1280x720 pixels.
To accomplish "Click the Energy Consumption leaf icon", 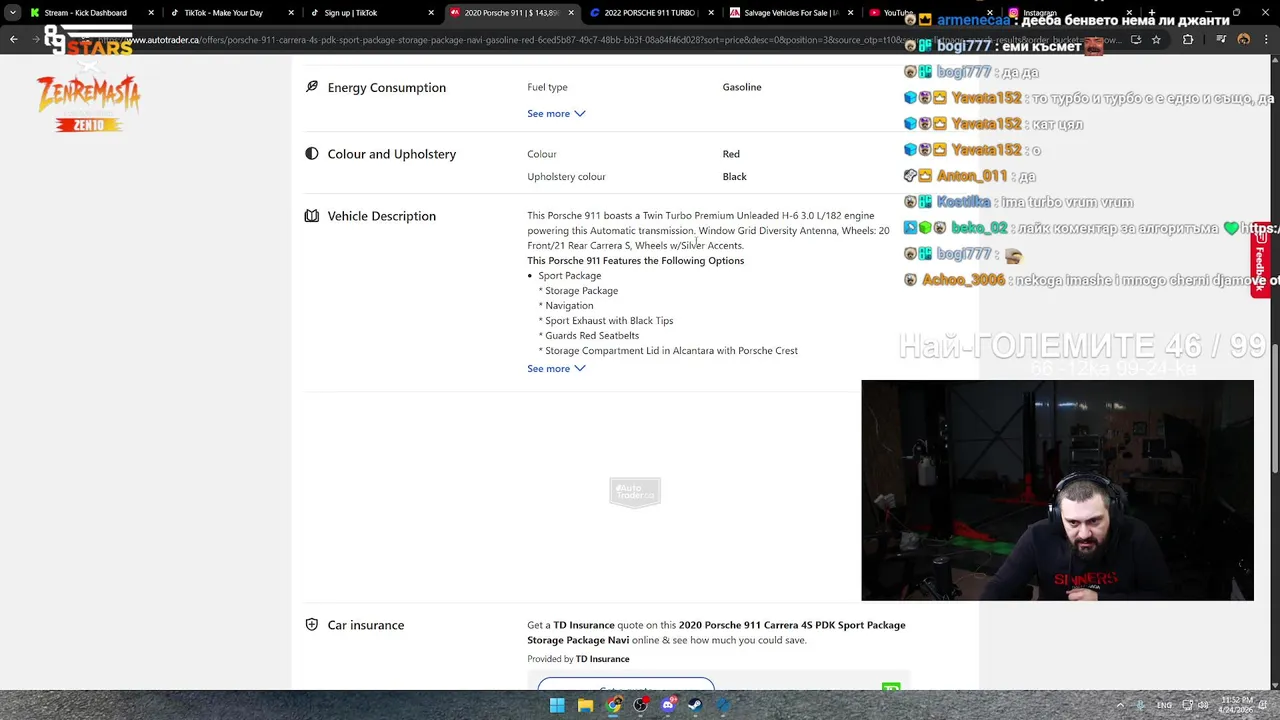I will tap(312, 87).
